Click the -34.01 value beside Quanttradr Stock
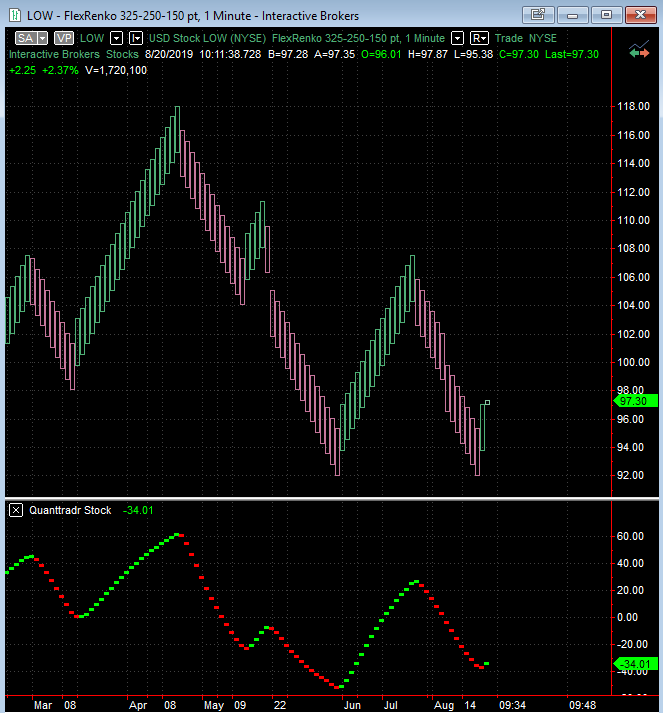The width and height of the screenshot is (663, 713). 138,510
